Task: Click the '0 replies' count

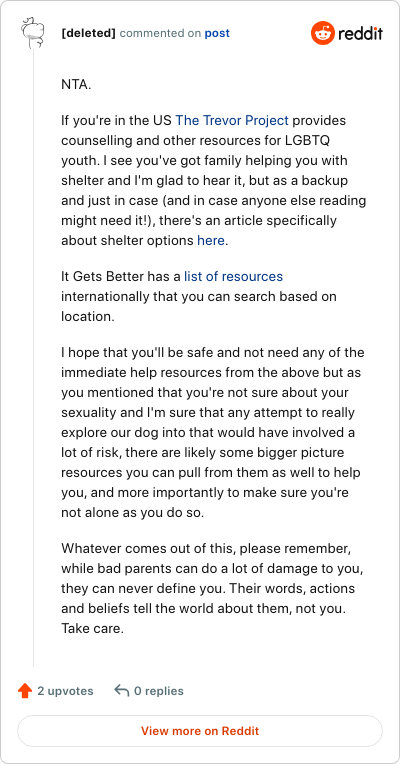Action: (x=159, y=691)
